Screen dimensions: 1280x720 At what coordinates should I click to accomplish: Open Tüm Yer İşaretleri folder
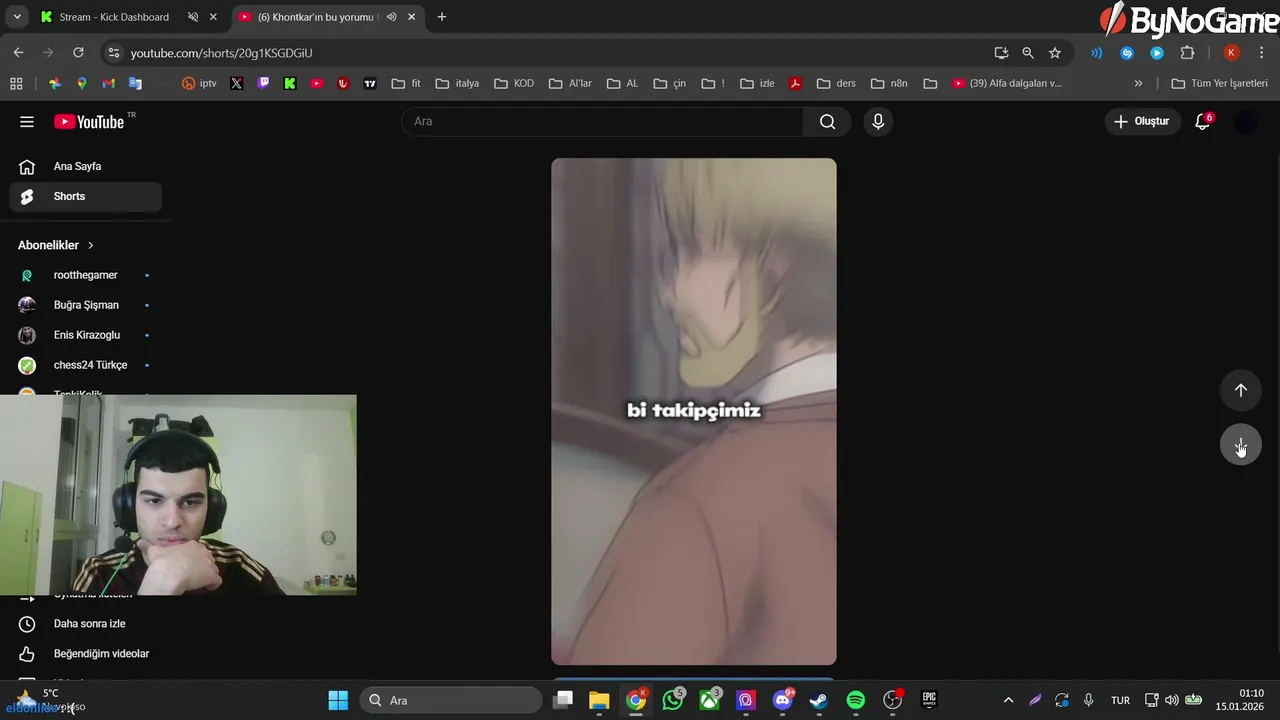1219,84
